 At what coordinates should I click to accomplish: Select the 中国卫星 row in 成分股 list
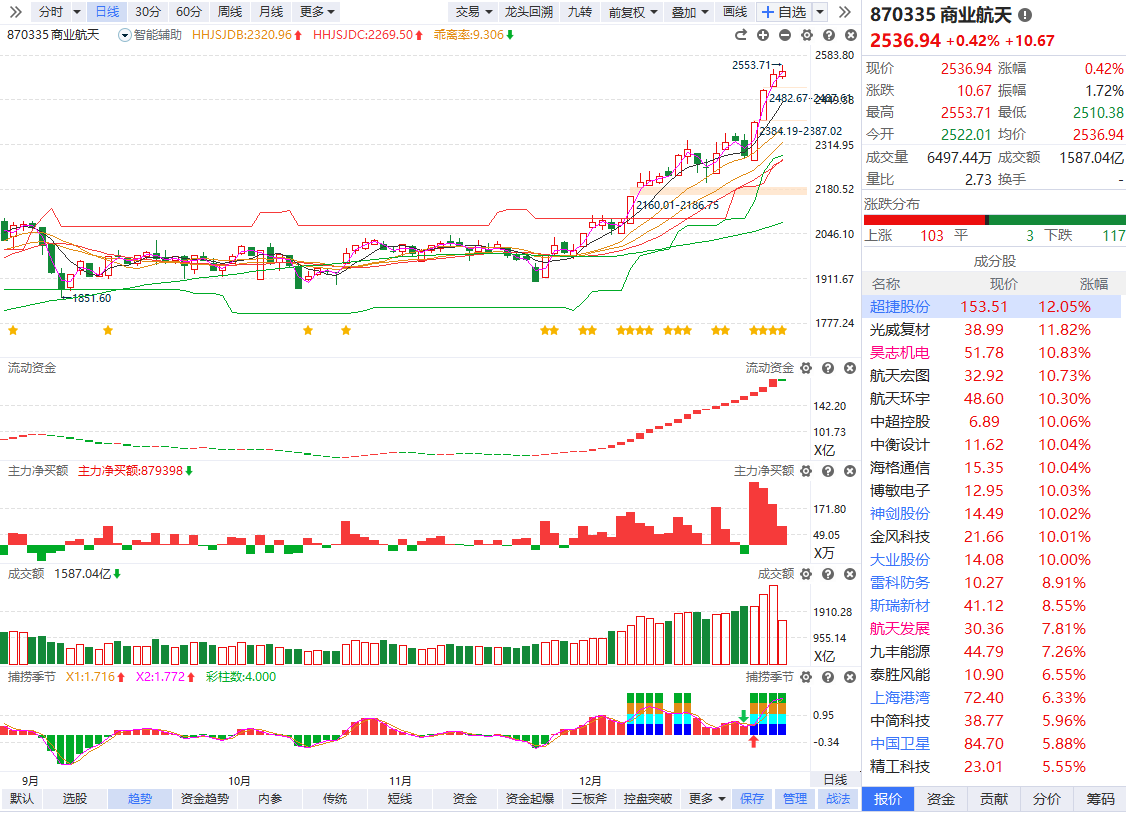[x=900, y=744]
